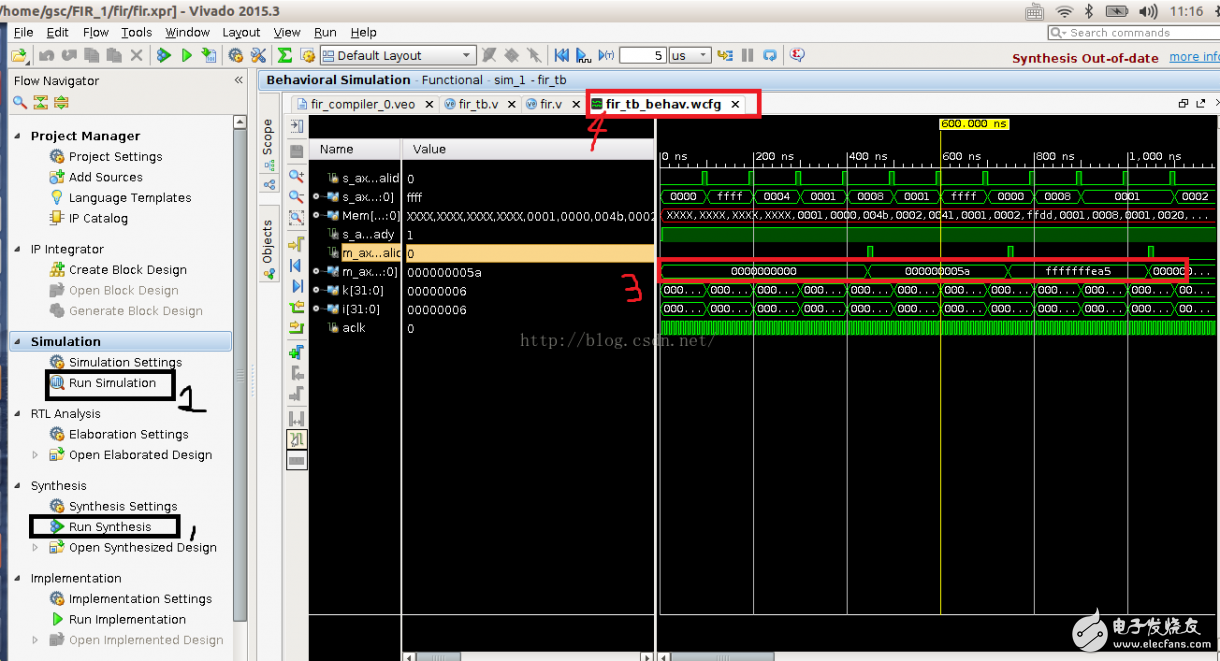The image size is (1220, 661).
Task: Click the Restart simulation icon in the toolbar
Action: (x=561, y=55)
